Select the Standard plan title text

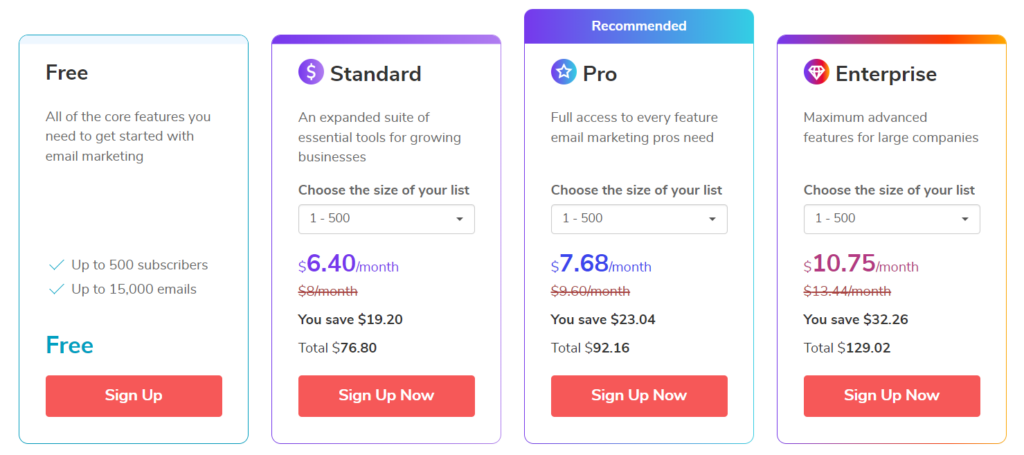pos(376,74)
